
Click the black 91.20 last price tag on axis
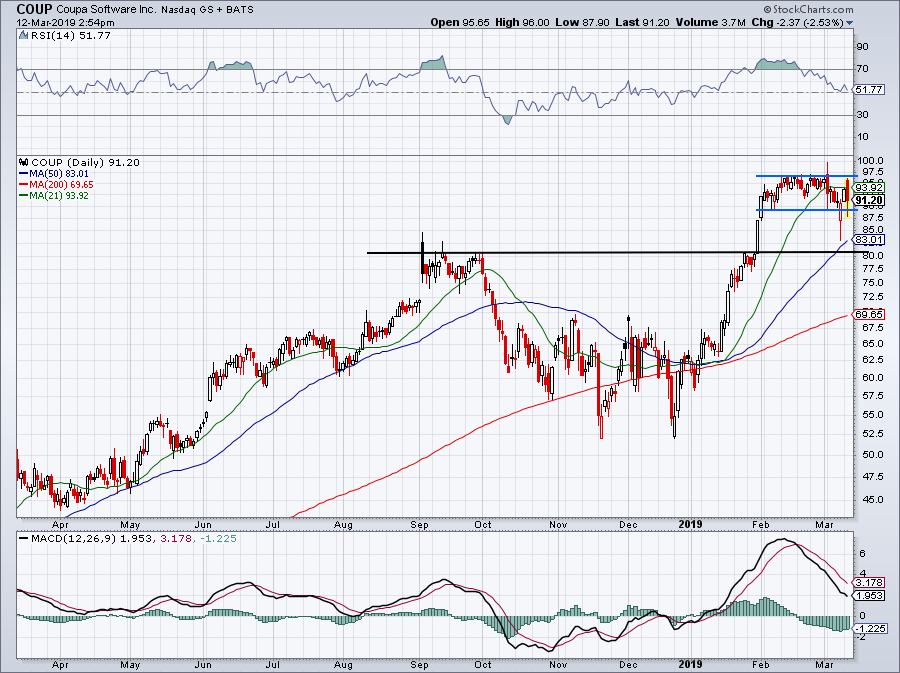[x=869, y=200]
